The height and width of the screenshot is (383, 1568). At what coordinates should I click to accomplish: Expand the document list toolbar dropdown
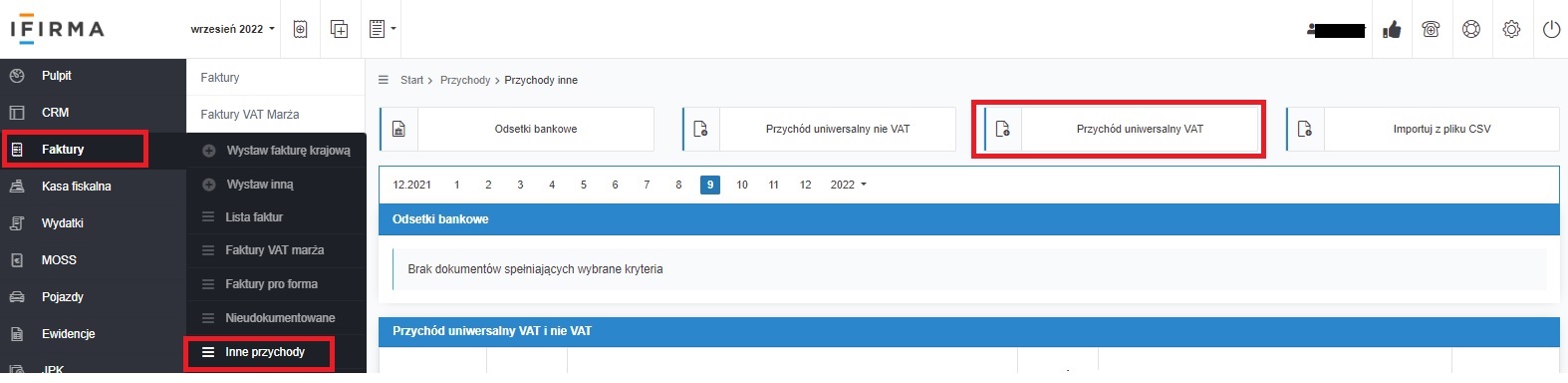tap(383, 29)
